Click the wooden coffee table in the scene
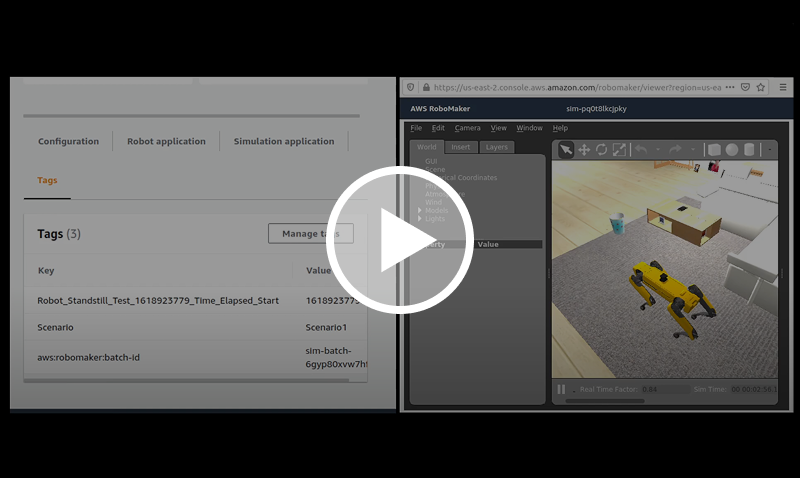The width and height of the screenshot is (800, 478). point(684,221)
